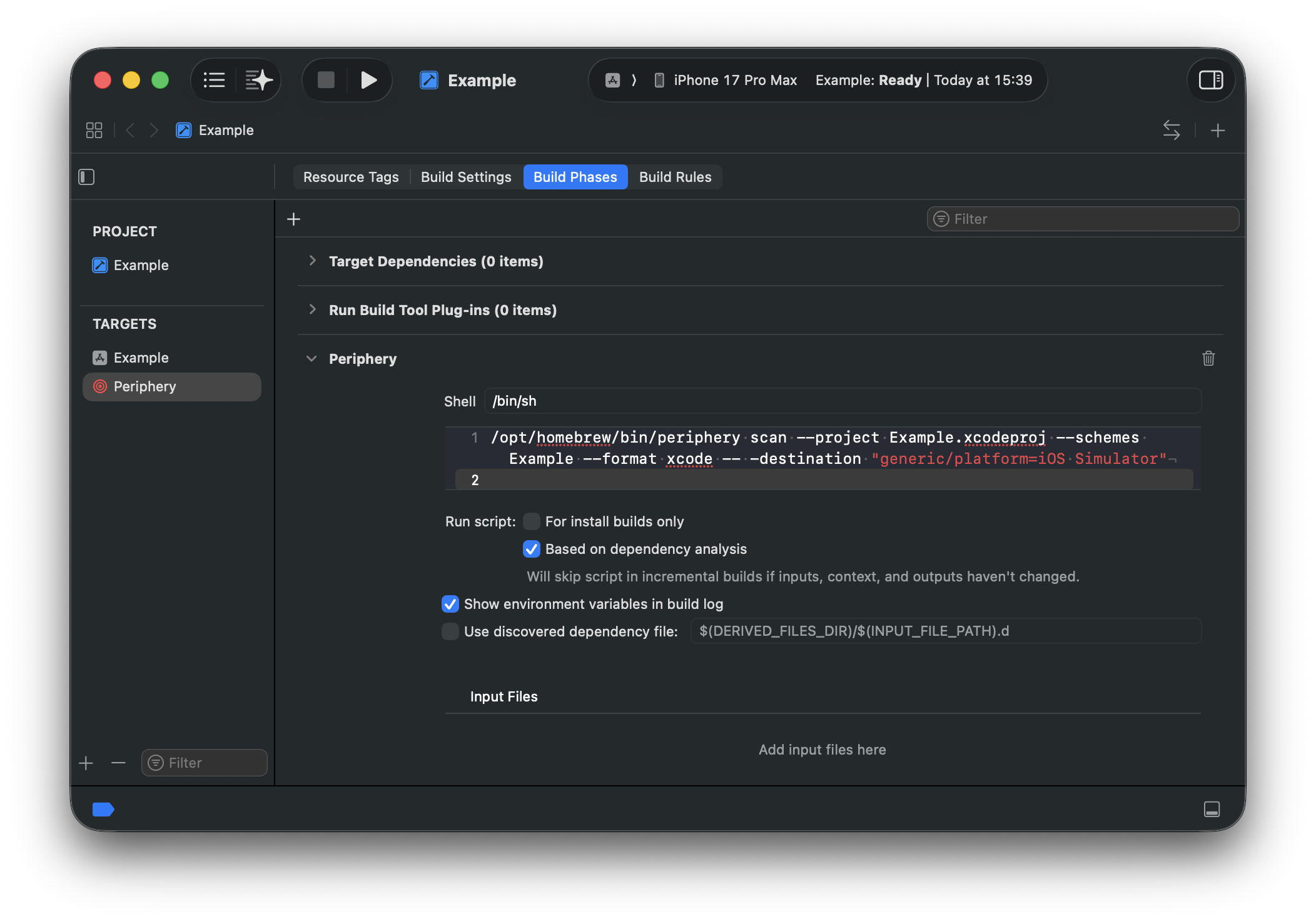Screen dimensions: 1316x924
Task: Expand Target Dependencies section
Action: point(312,261)
